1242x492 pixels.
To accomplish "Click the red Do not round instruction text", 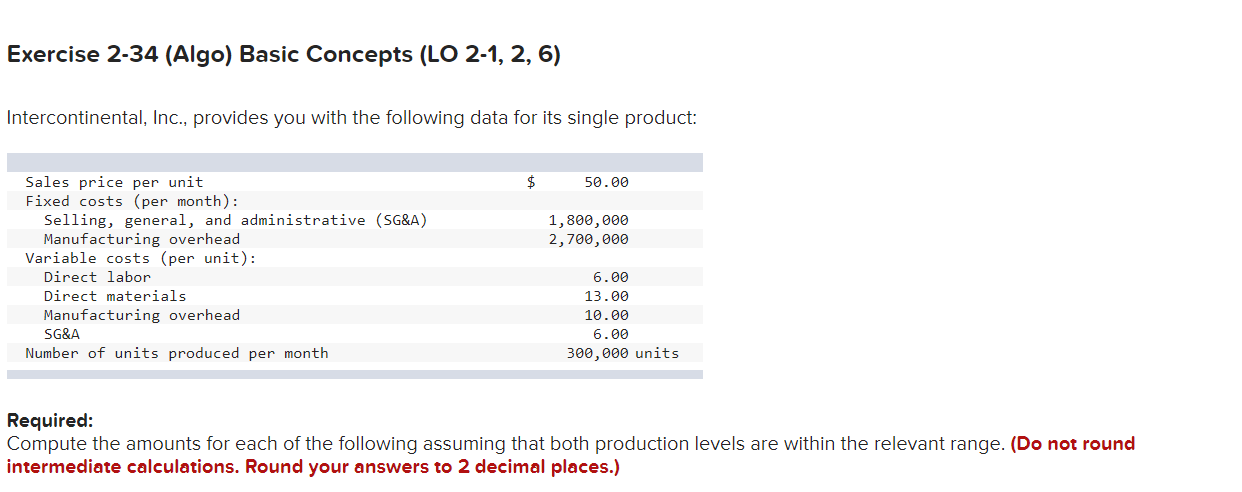I will tap(1073, 444).
